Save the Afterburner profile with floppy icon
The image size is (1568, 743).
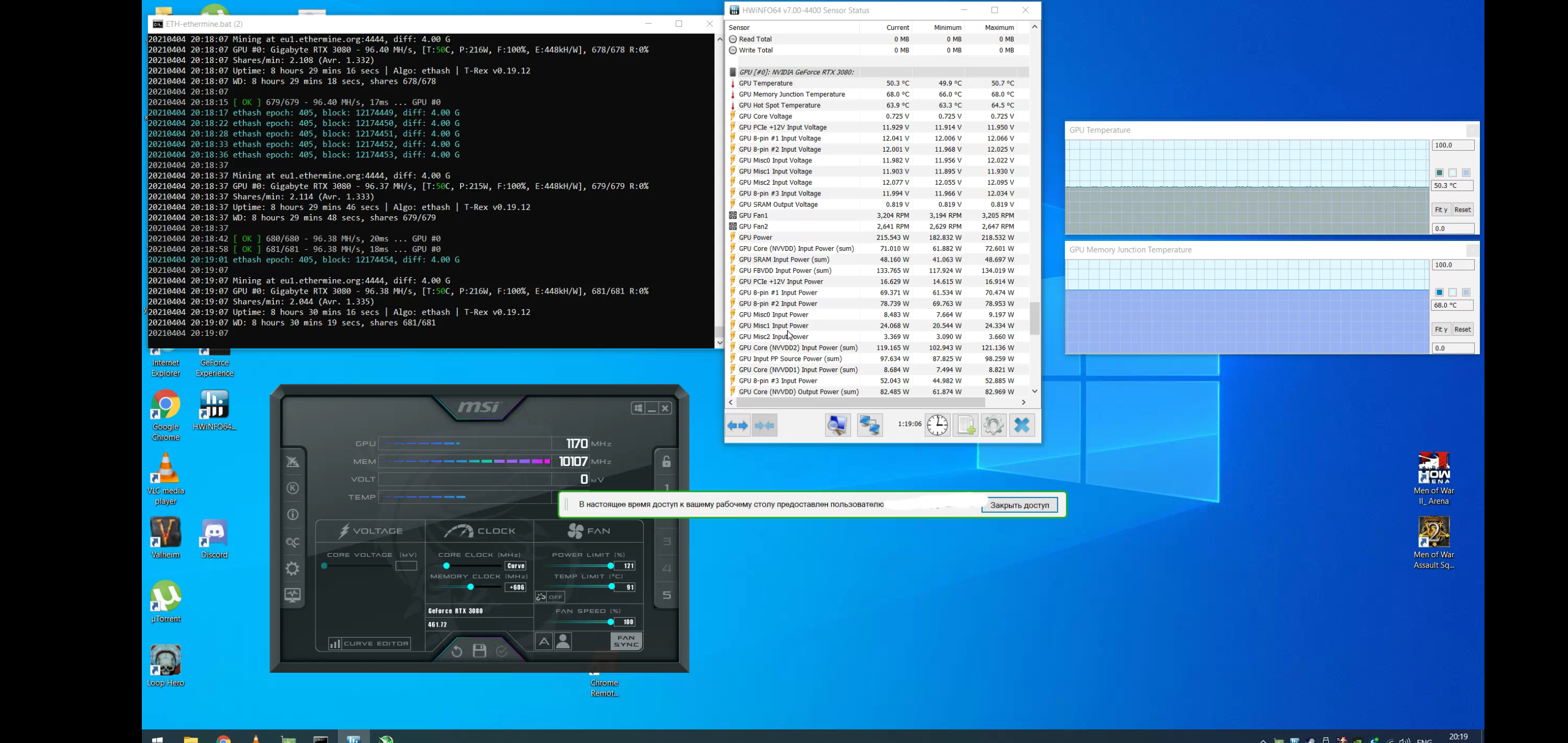480,651
